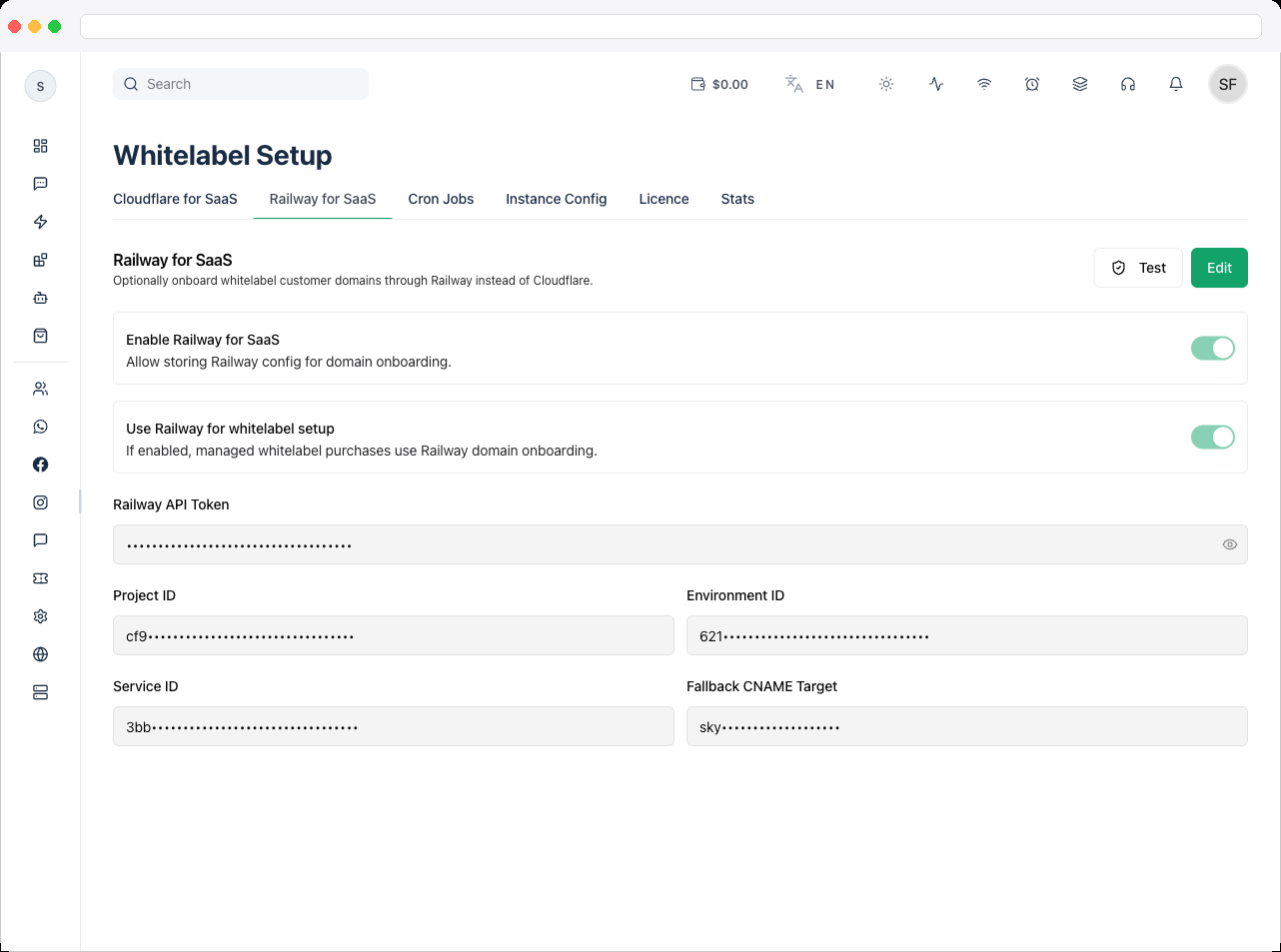View the Stats tab
The width and height of the screenshot is (1281, 952).
[737, 199]
